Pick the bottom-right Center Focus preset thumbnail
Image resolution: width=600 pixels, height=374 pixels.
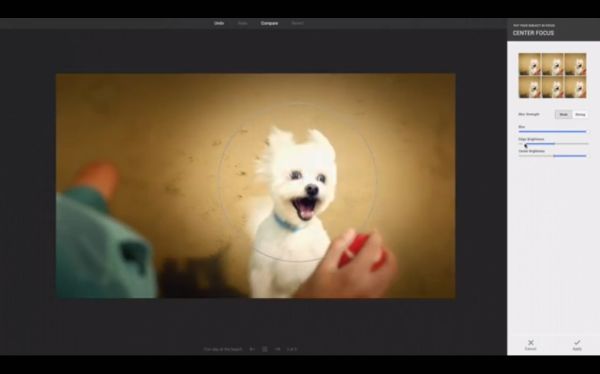(x=576, y=87)
